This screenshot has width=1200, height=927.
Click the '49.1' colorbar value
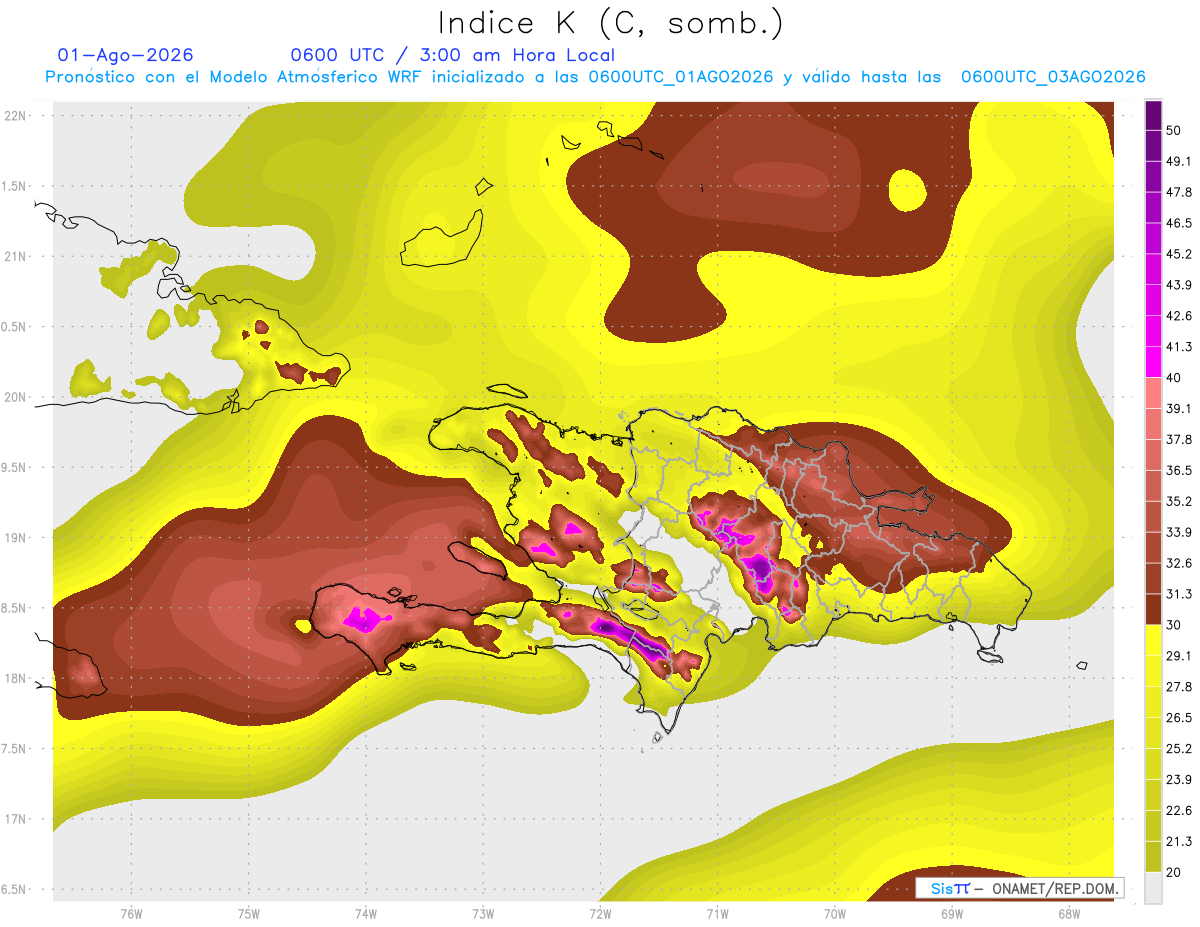pyautogui.click(x=1178, y=160)
